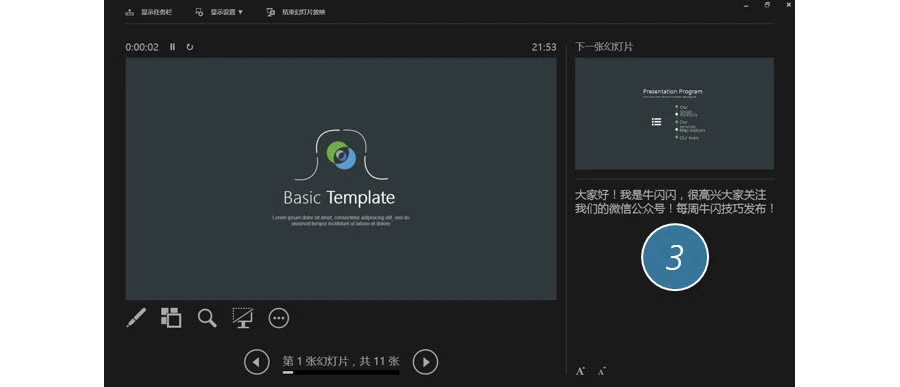This screenshot has width=900, height=387.
Task: Click 显示任务栏 show taskbar
Action: (149, 11)
